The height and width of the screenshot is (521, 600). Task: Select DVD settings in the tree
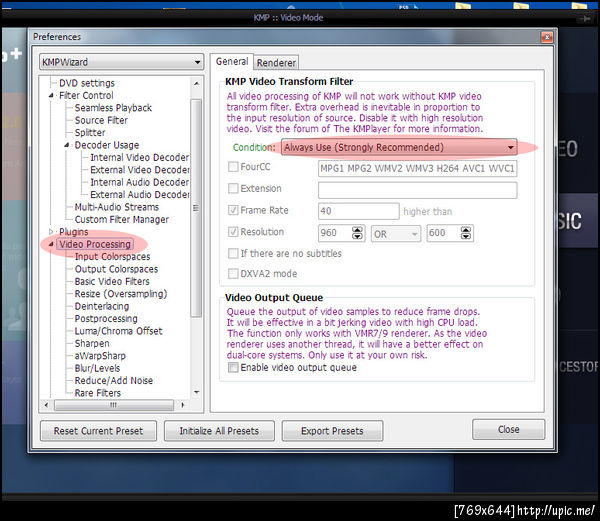coord(87,83)
